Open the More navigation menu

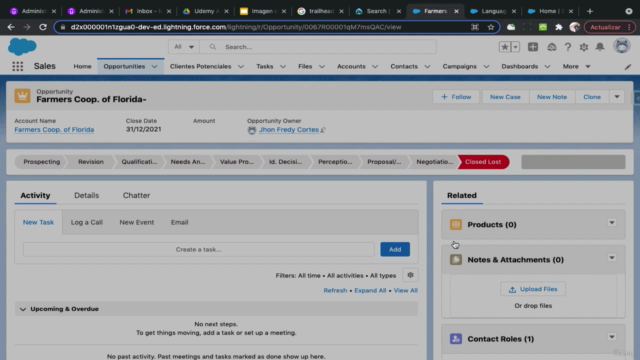click(576, 67)
